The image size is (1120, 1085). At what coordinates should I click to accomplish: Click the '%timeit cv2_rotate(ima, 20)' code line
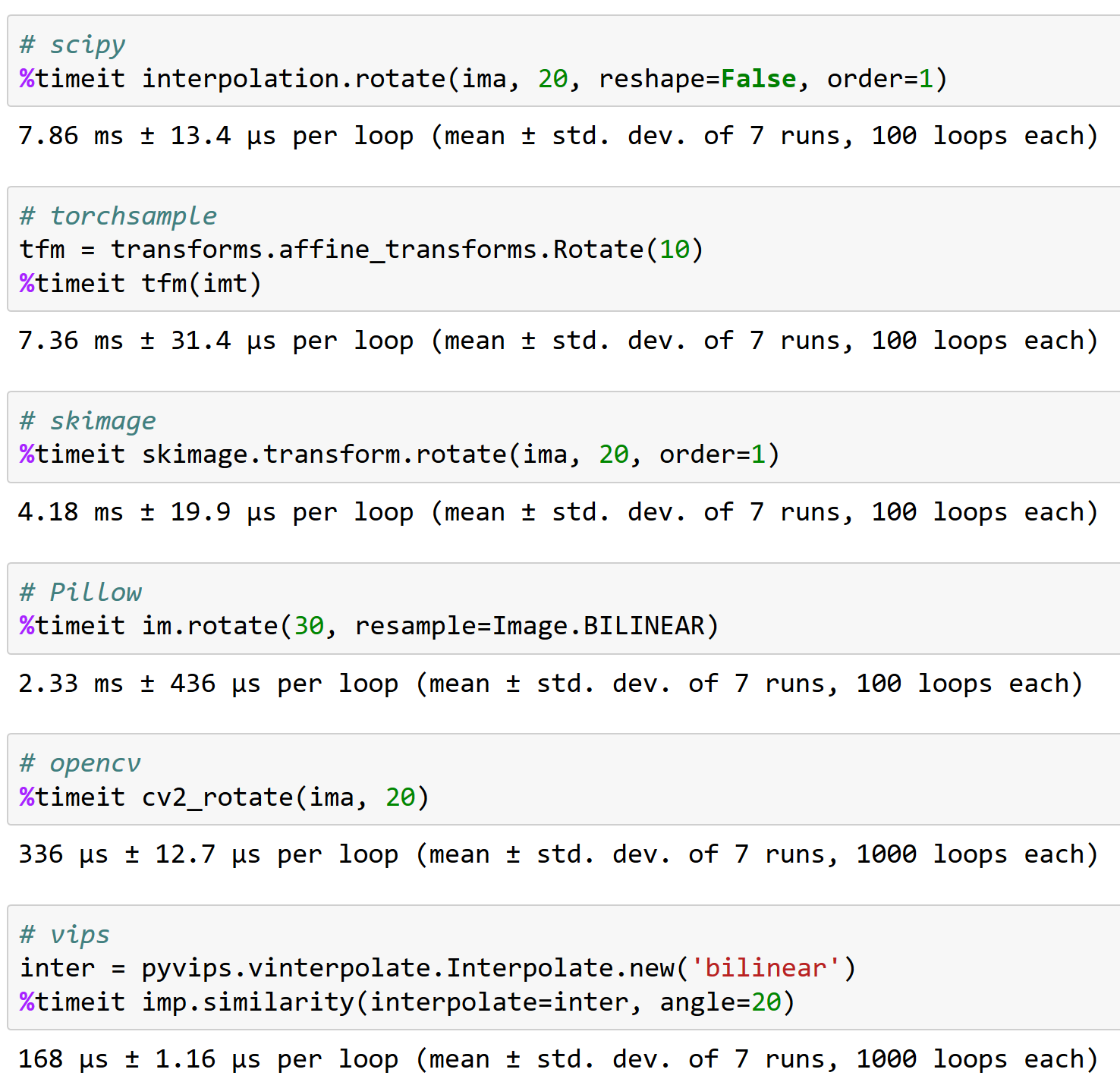[x=225, y=797]
